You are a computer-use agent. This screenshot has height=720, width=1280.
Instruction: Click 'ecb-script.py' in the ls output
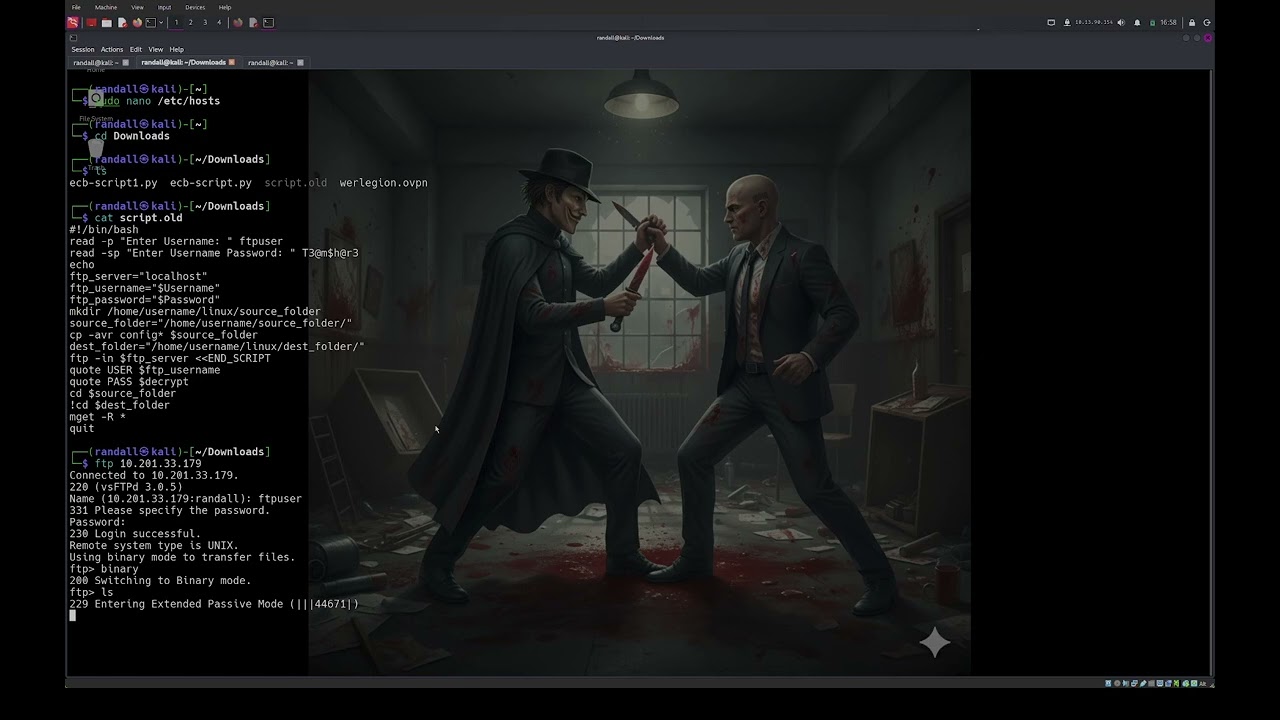pyautogui.click(x=211, y=183)
